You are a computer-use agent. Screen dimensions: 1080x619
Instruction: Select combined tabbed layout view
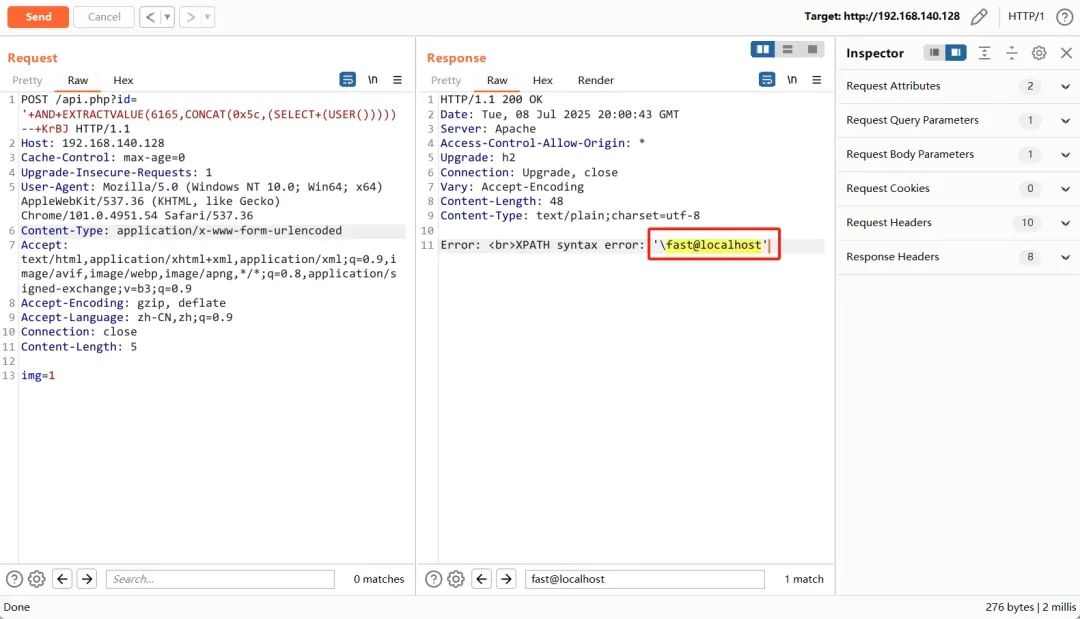pyautogui.click(x=812, y=50)
